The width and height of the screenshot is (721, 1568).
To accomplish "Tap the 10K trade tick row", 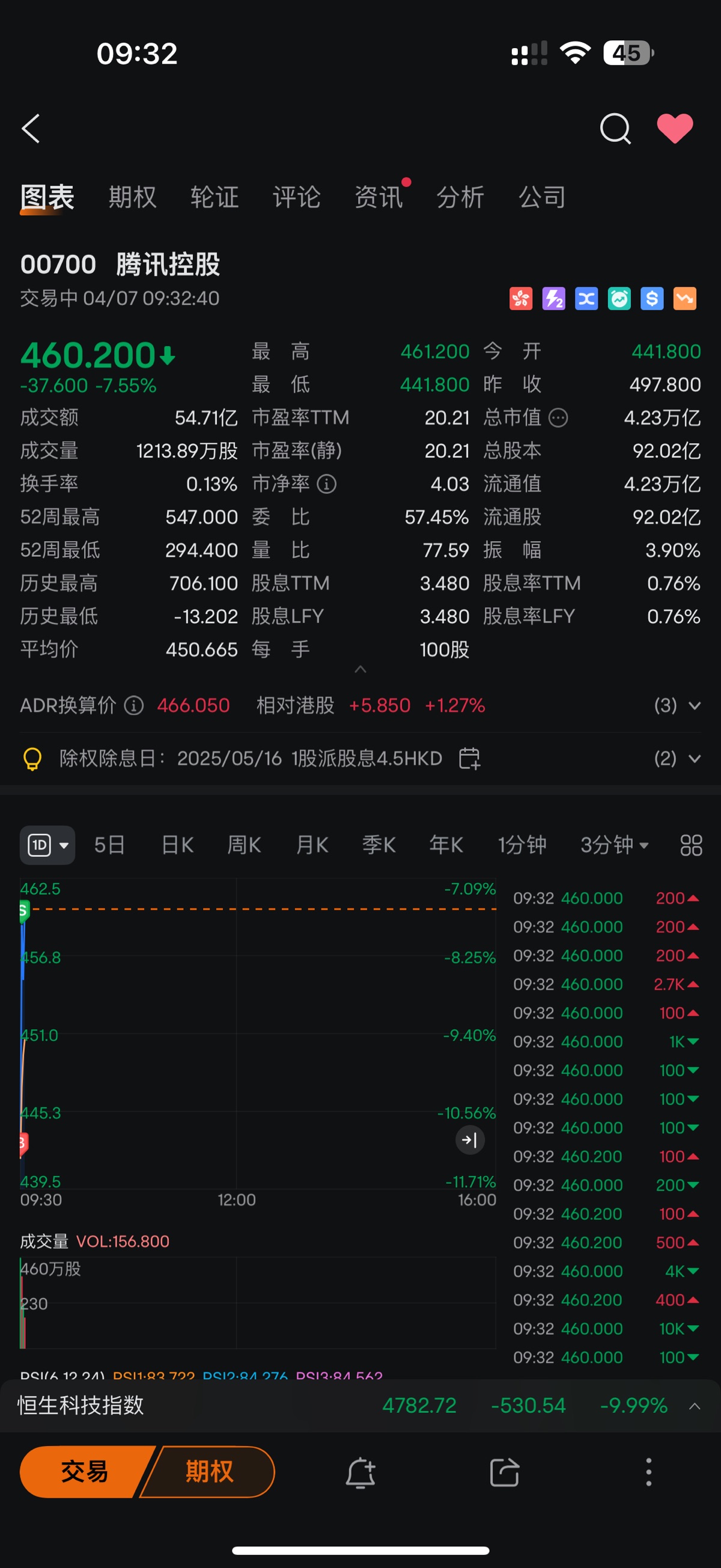I will pos(606,1329).
